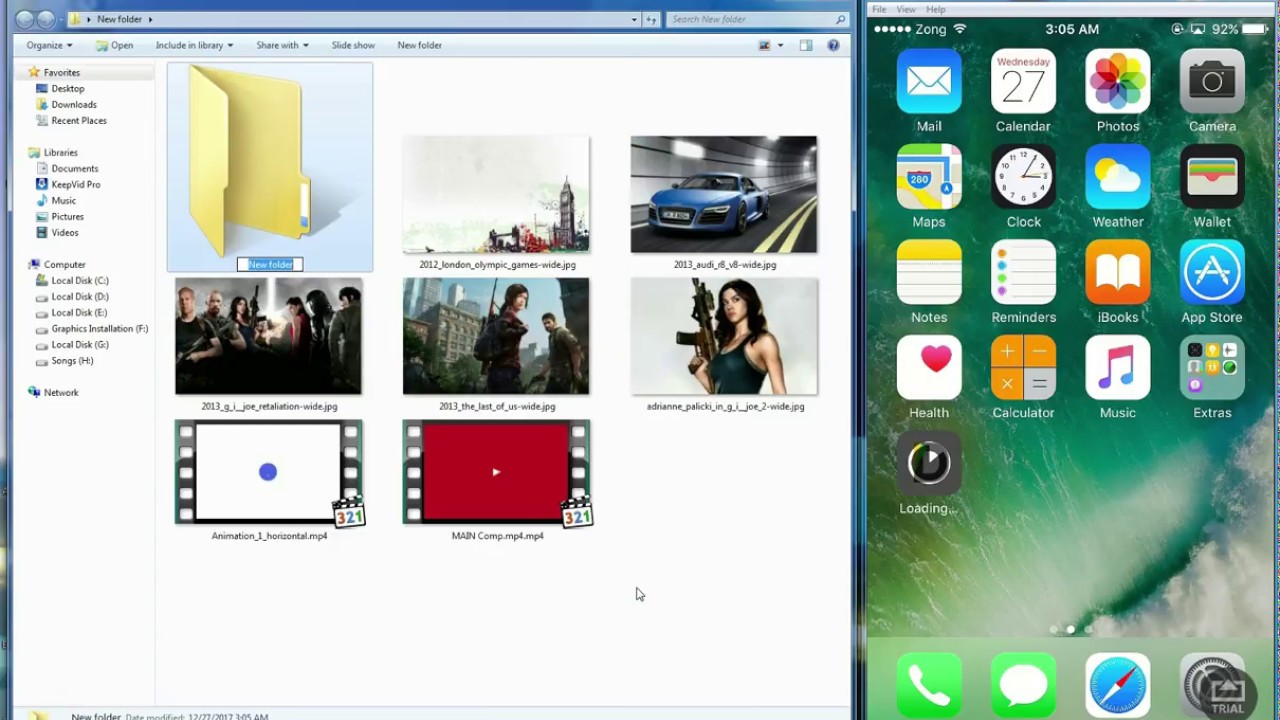Image resolution: width=1280 pixels, height=720 pixels.
Task: Open the Messages app in dock
Action: 1023,686
